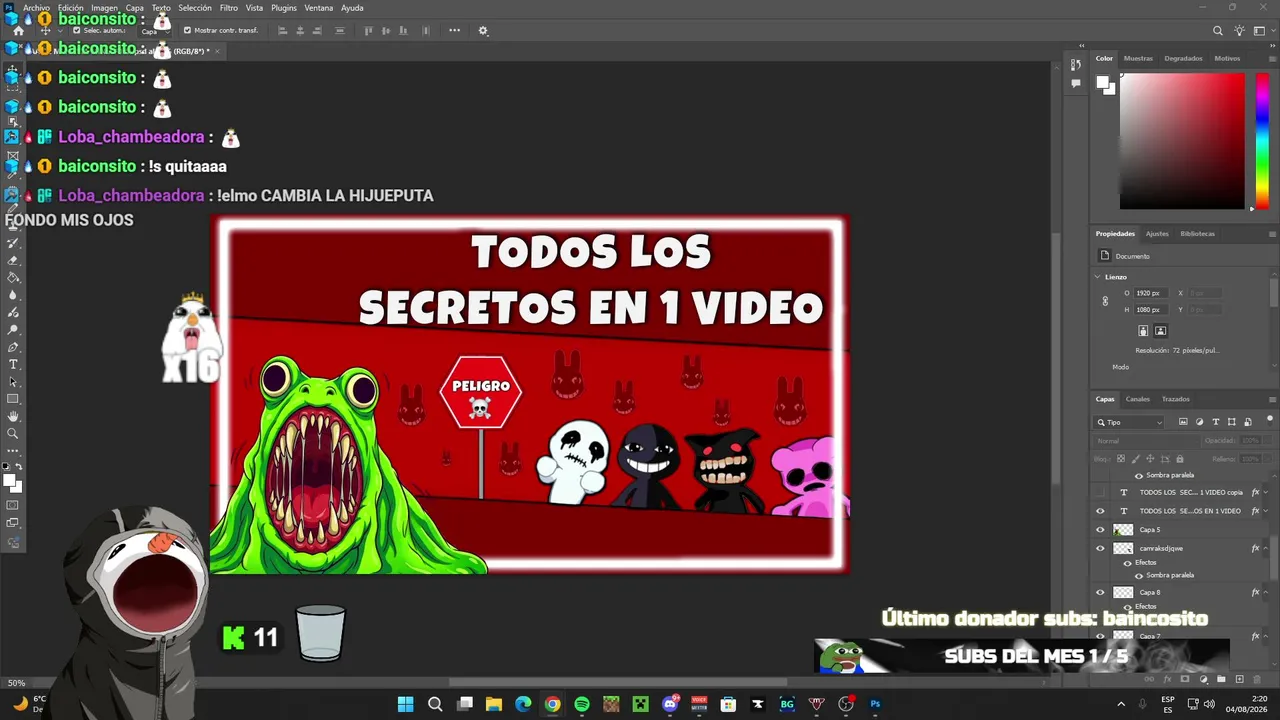This screenshot has height=720, width=1280.
Task: Hide the Capa 5 layer
Action: point(1100,530)
